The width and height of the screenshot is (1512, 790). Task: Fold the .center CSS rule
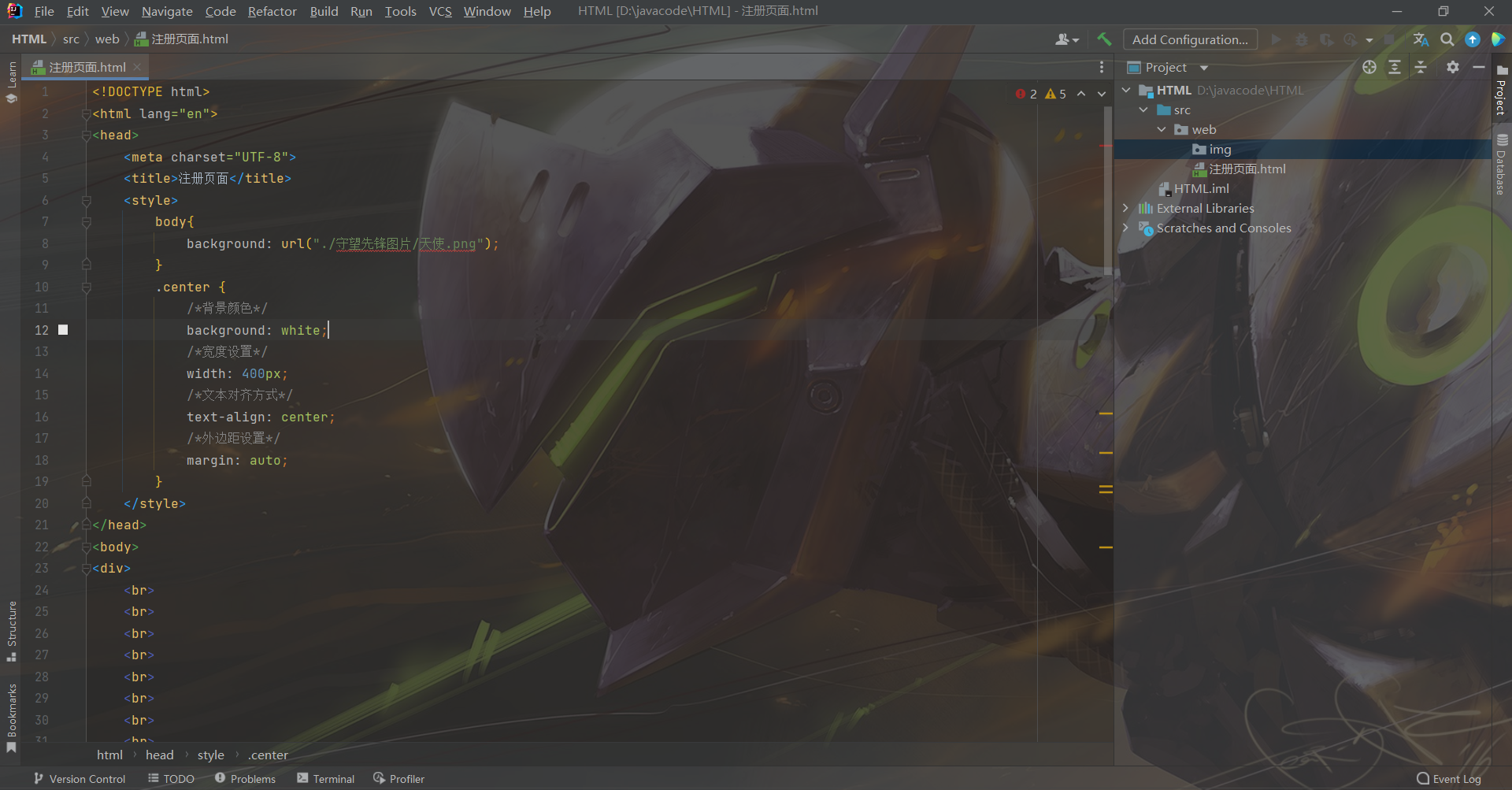click(87, 287)
